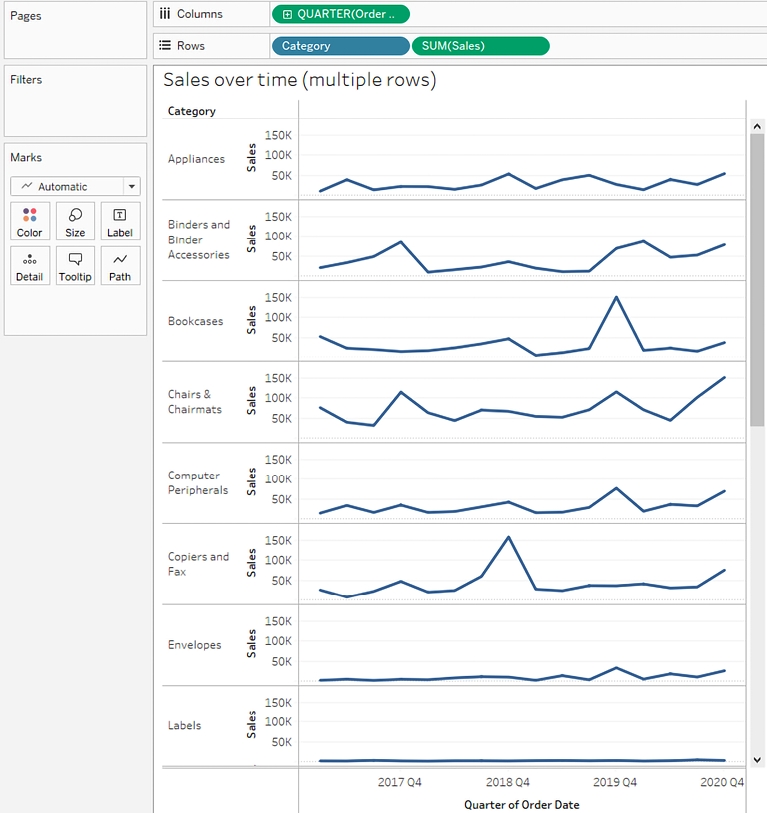Open the Tooltip marks card
This screenshot has height=813, width=767.
(75, 265)
